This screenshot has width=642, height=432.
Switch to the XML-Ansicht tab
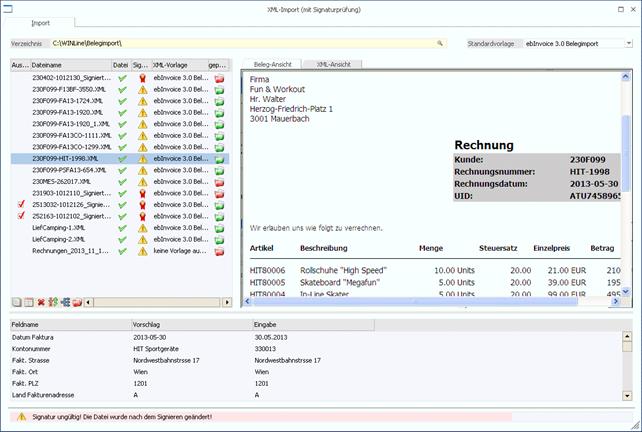[x=332, y=64]
